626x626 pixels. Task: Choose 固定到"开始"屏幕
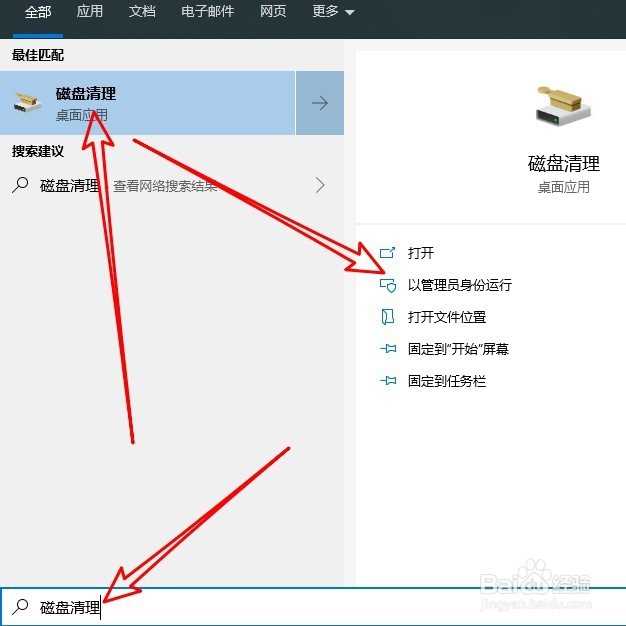tap(458, 349)
